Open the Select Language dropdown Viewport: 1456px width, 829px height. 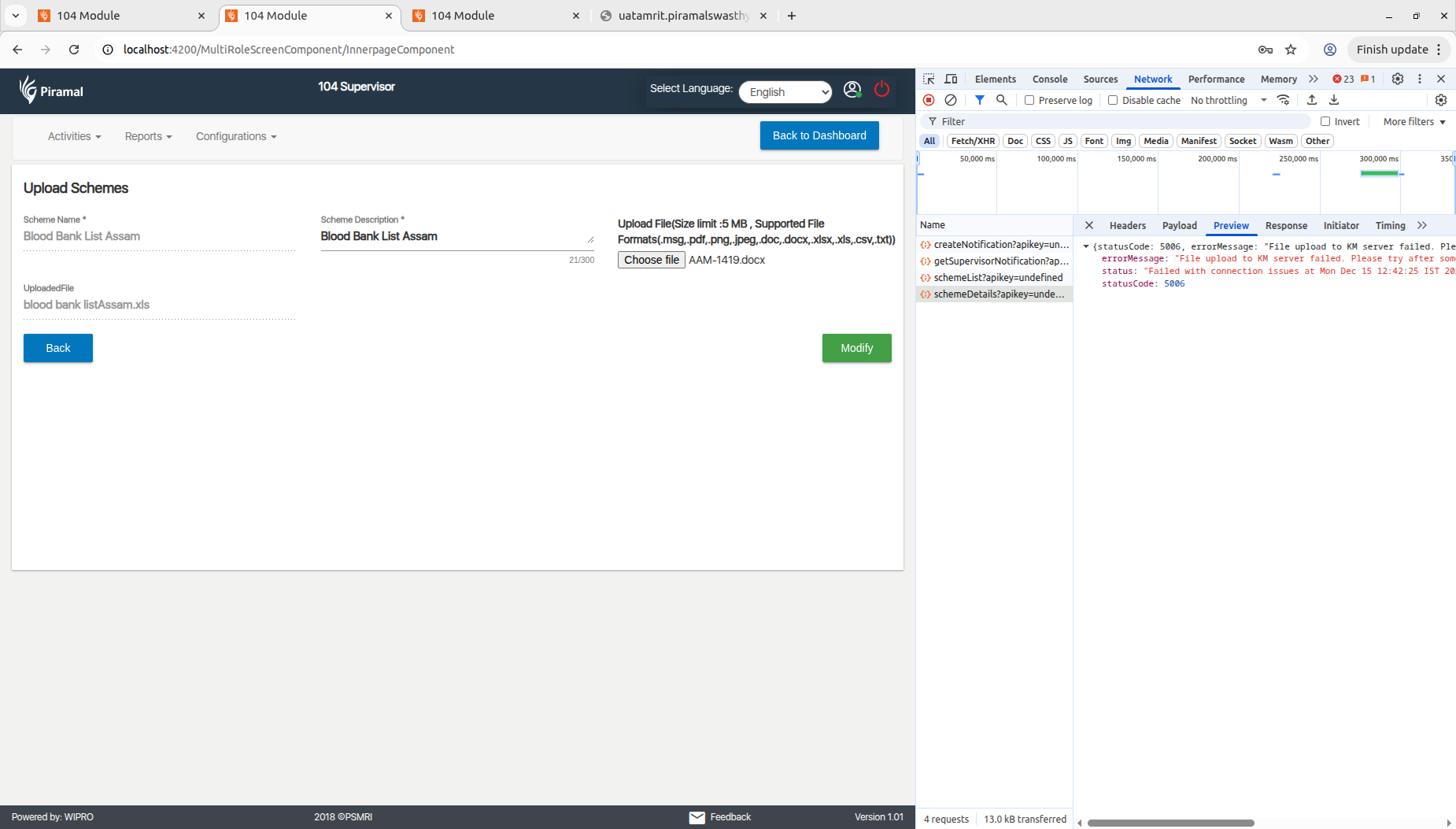pyautogui.click(x=785, y=92)
